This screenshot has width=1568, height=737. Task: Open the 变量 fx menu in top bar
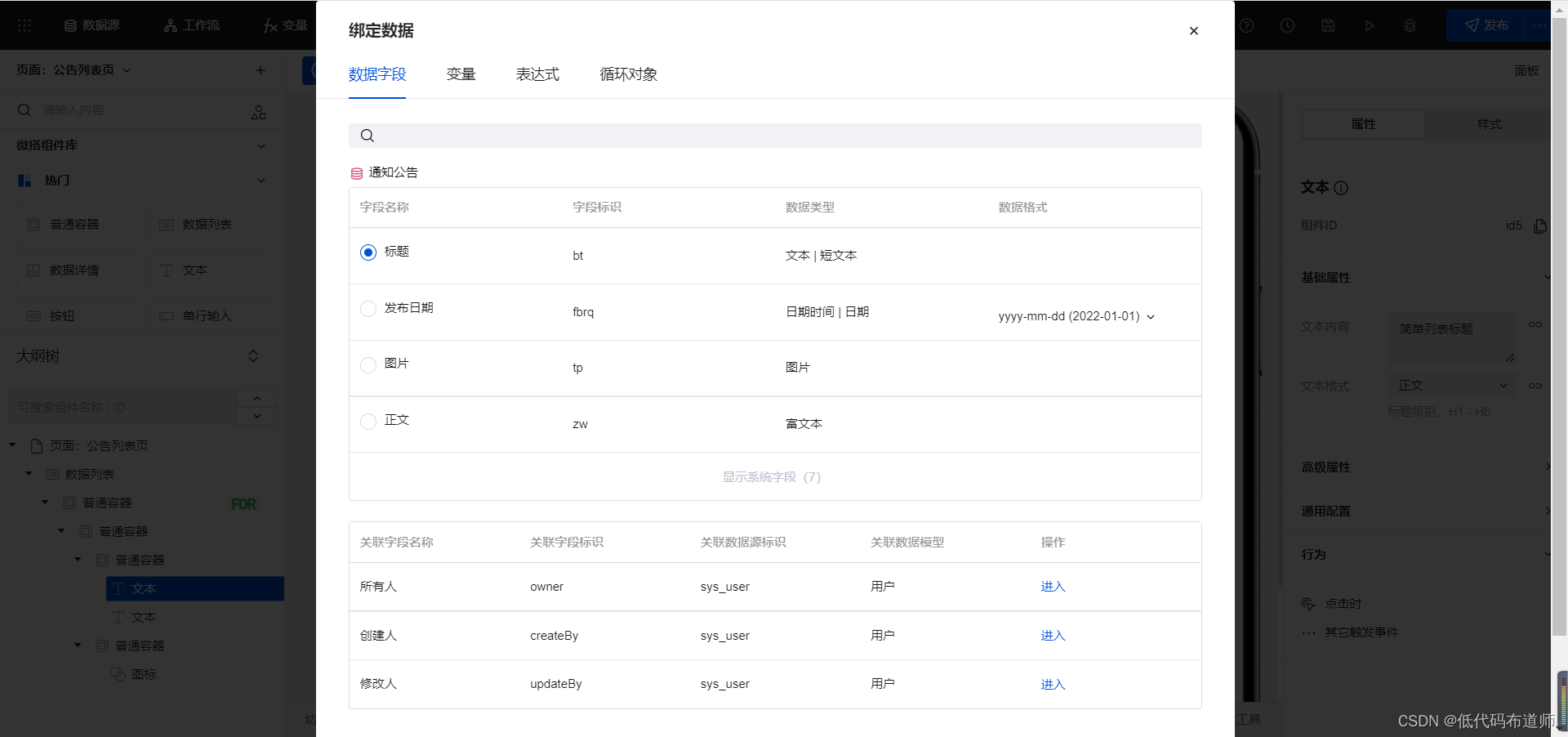[285, 25]
